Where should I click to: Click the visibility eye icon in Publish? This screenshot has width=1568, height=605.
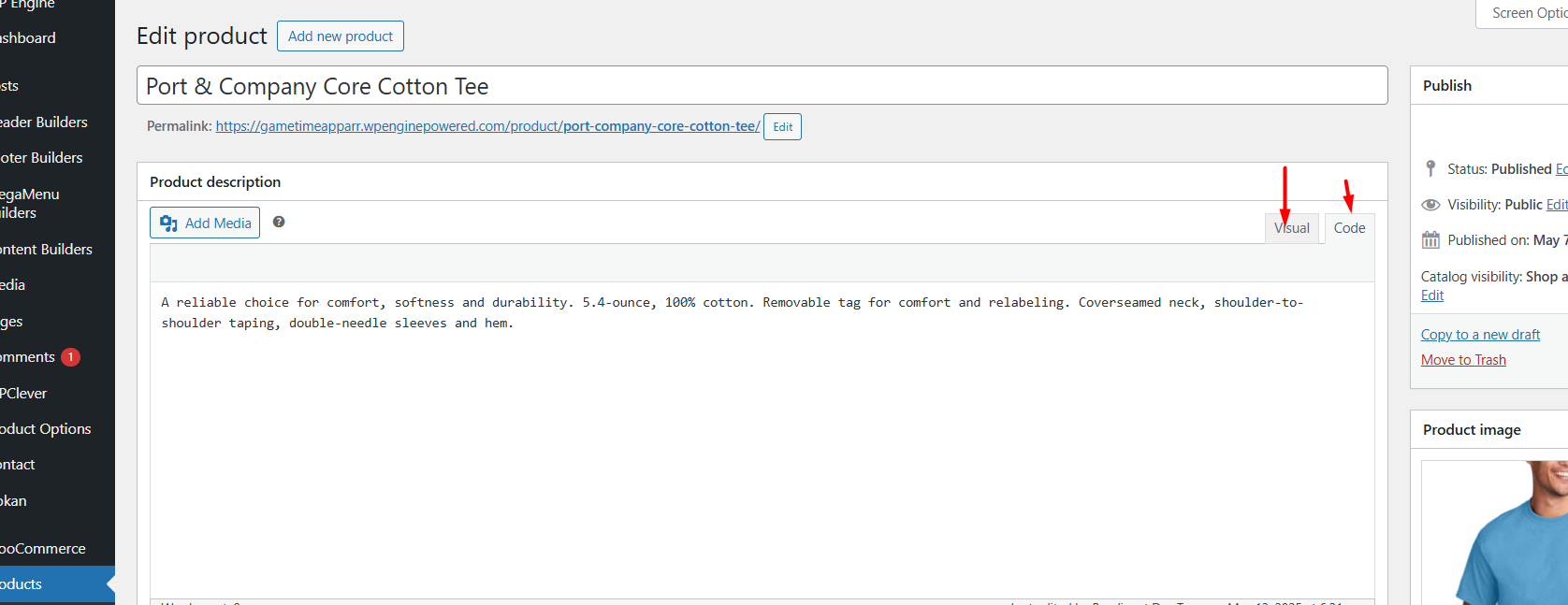pos(1430,205)
